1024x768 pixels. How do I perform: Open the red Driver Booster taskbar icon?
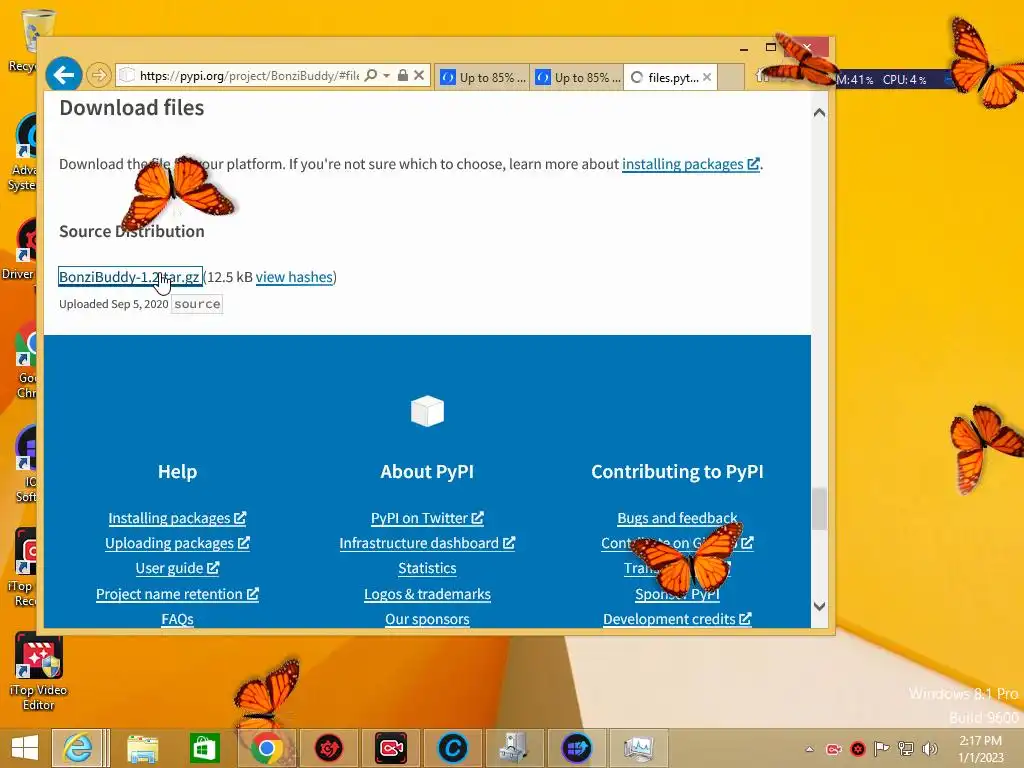point(328,748)
